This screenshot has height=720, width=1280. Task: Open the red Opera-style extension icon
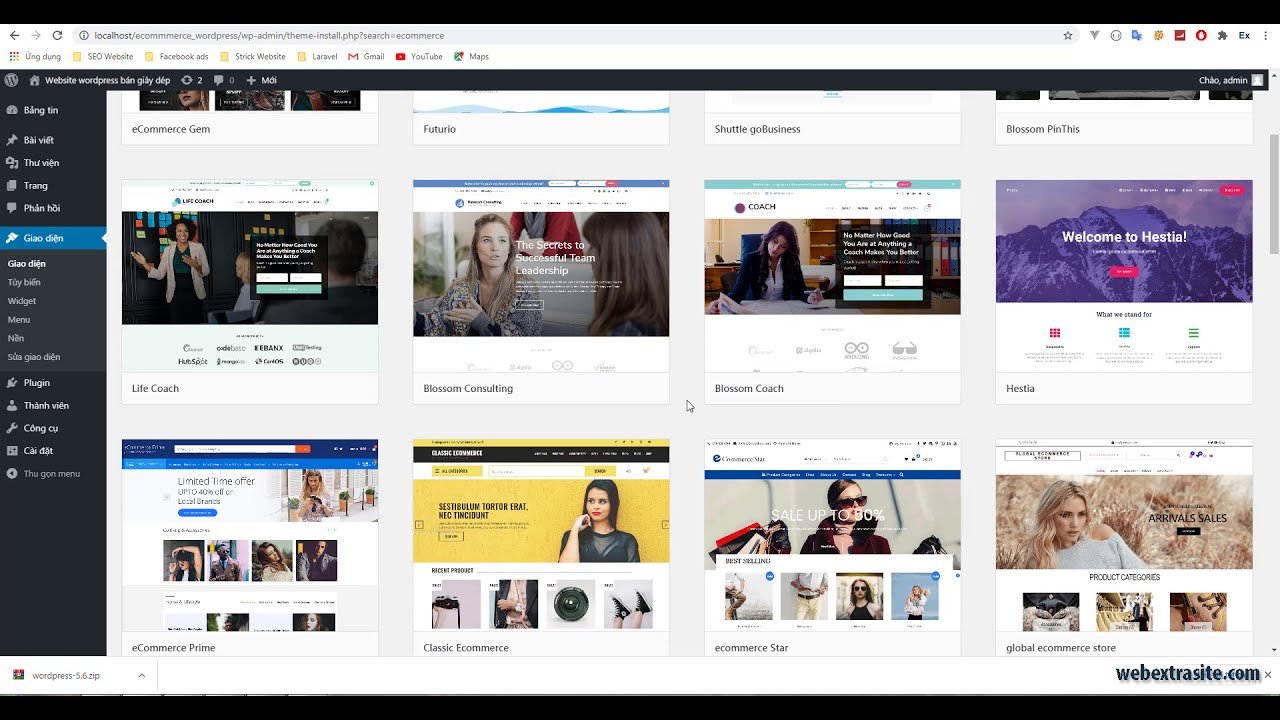(1201, 35)
